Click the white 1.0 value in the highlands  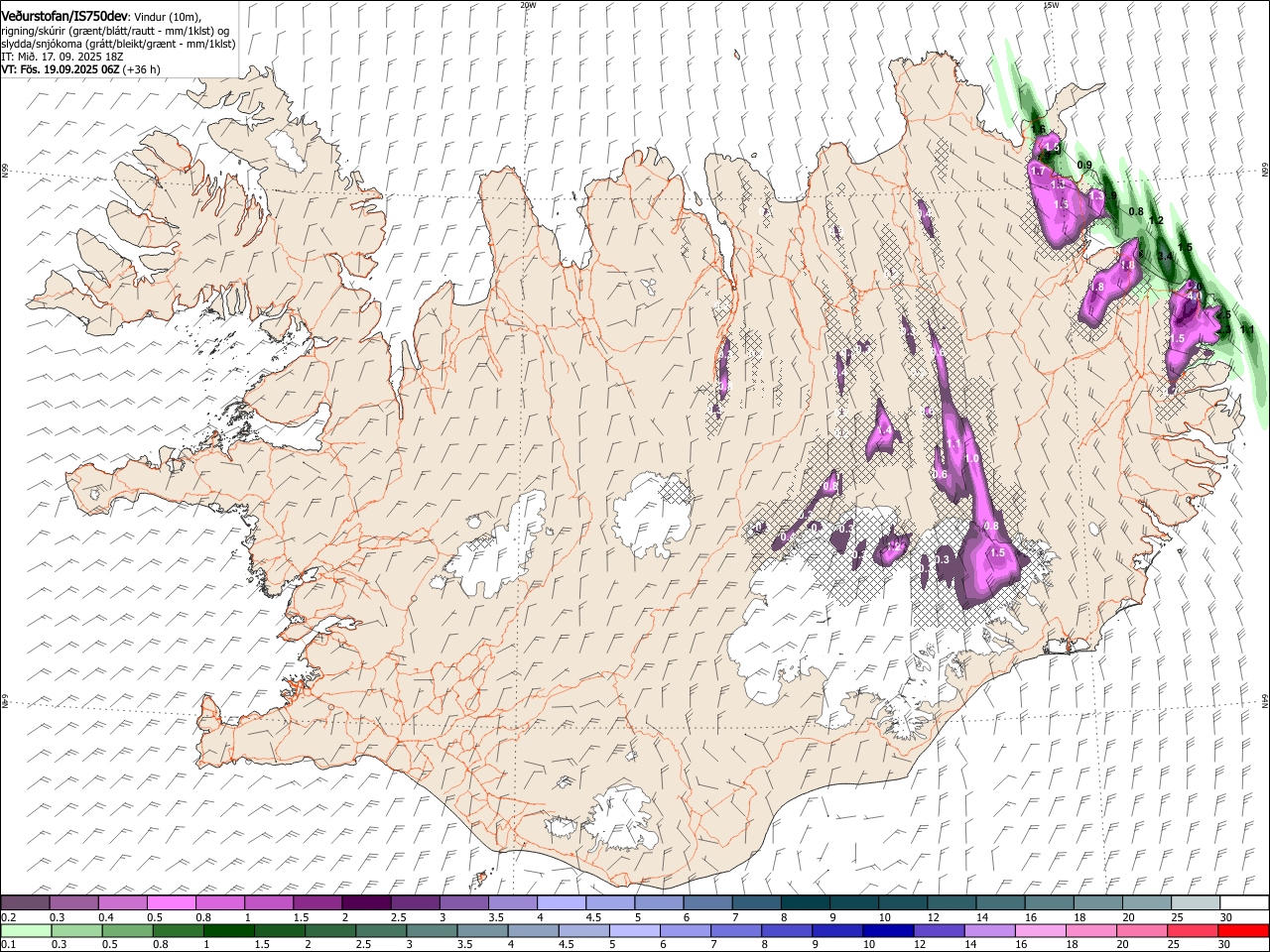pos(971,458)
